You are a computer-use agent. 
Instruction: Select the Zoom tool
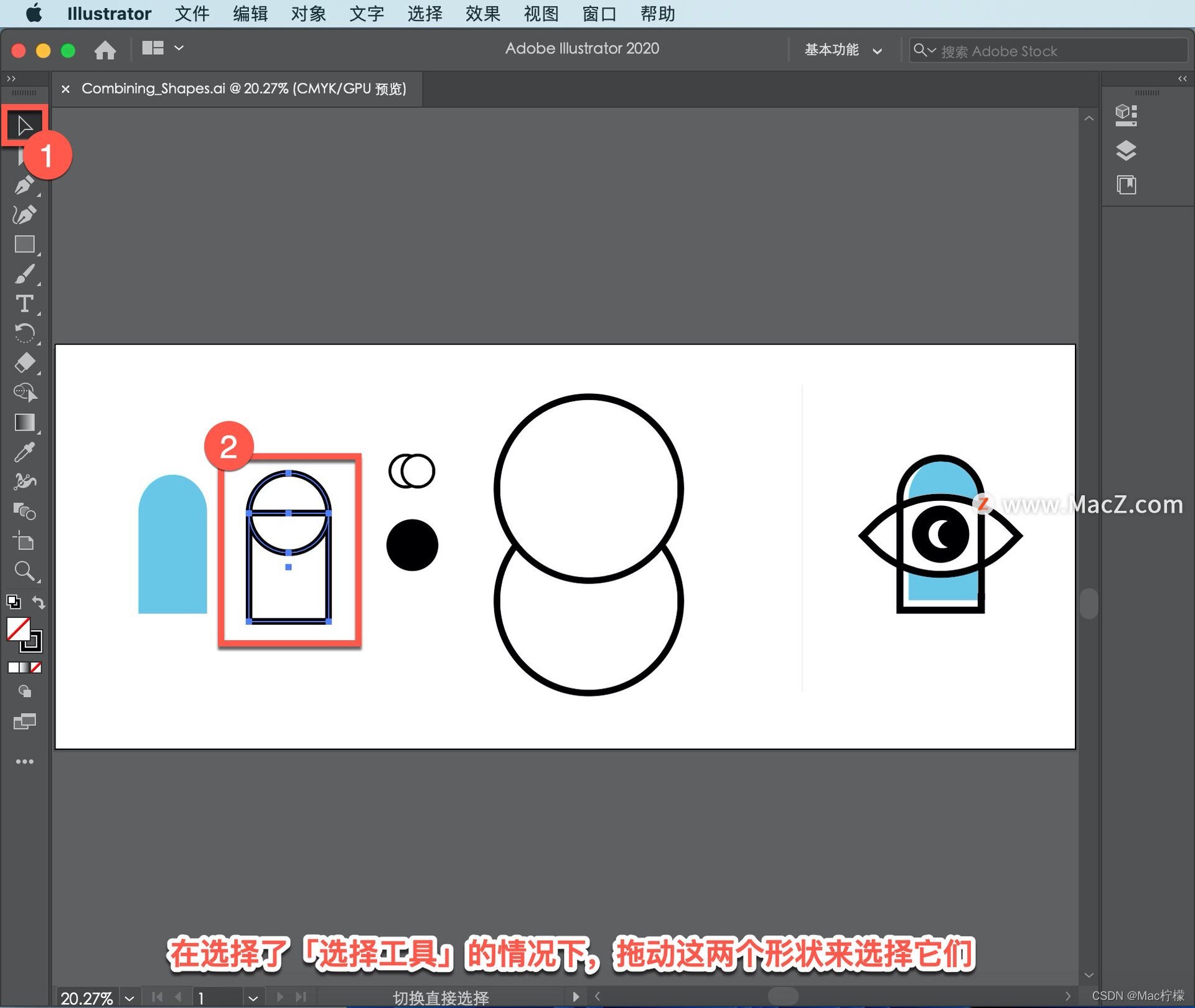pyautogui.click(x=24, y=571)
